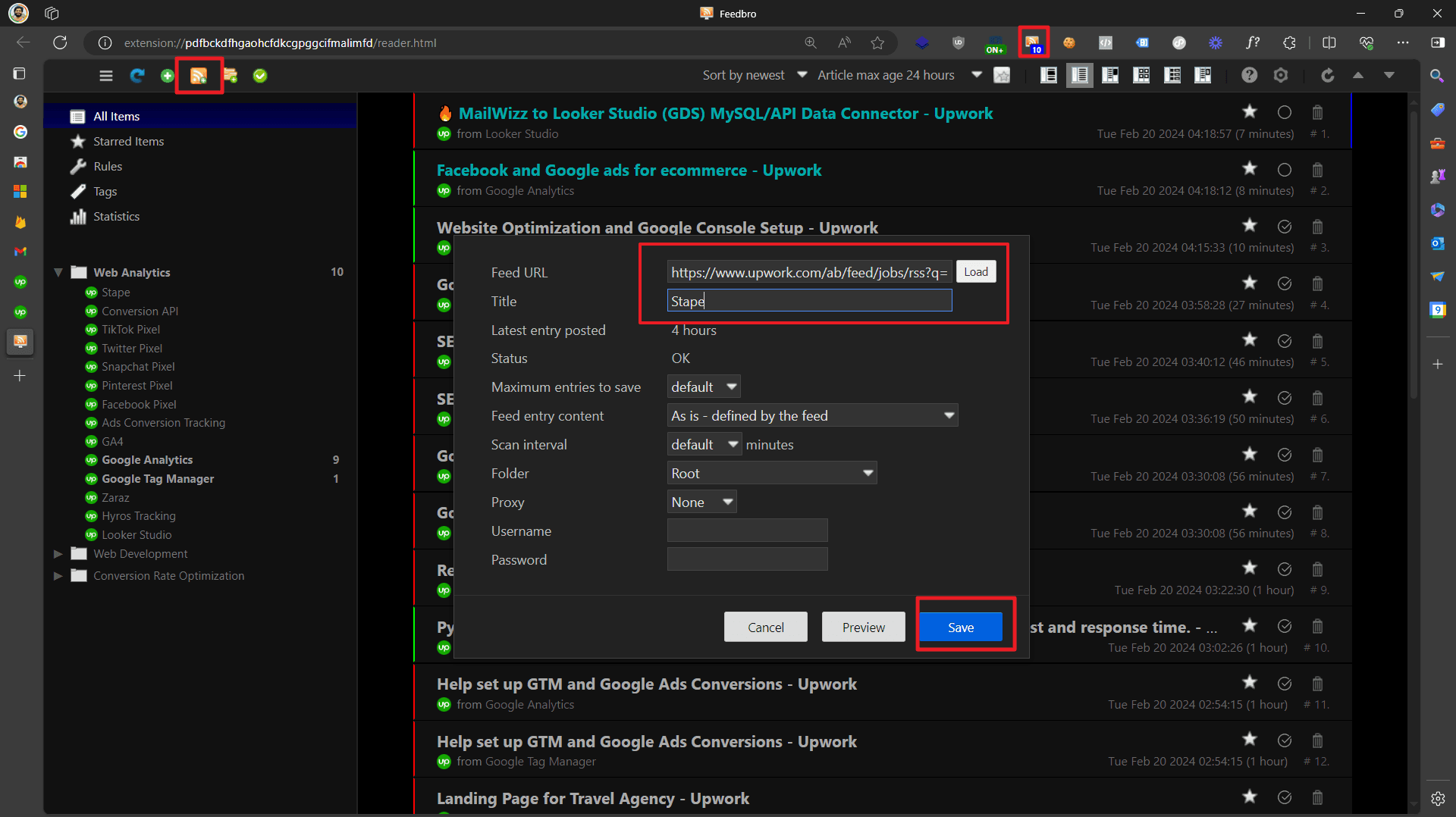This screenshot has width=1456, height=817.
Task: Toggle starred-only filter icon in toolbar
Action: (x=1003, y=75)
